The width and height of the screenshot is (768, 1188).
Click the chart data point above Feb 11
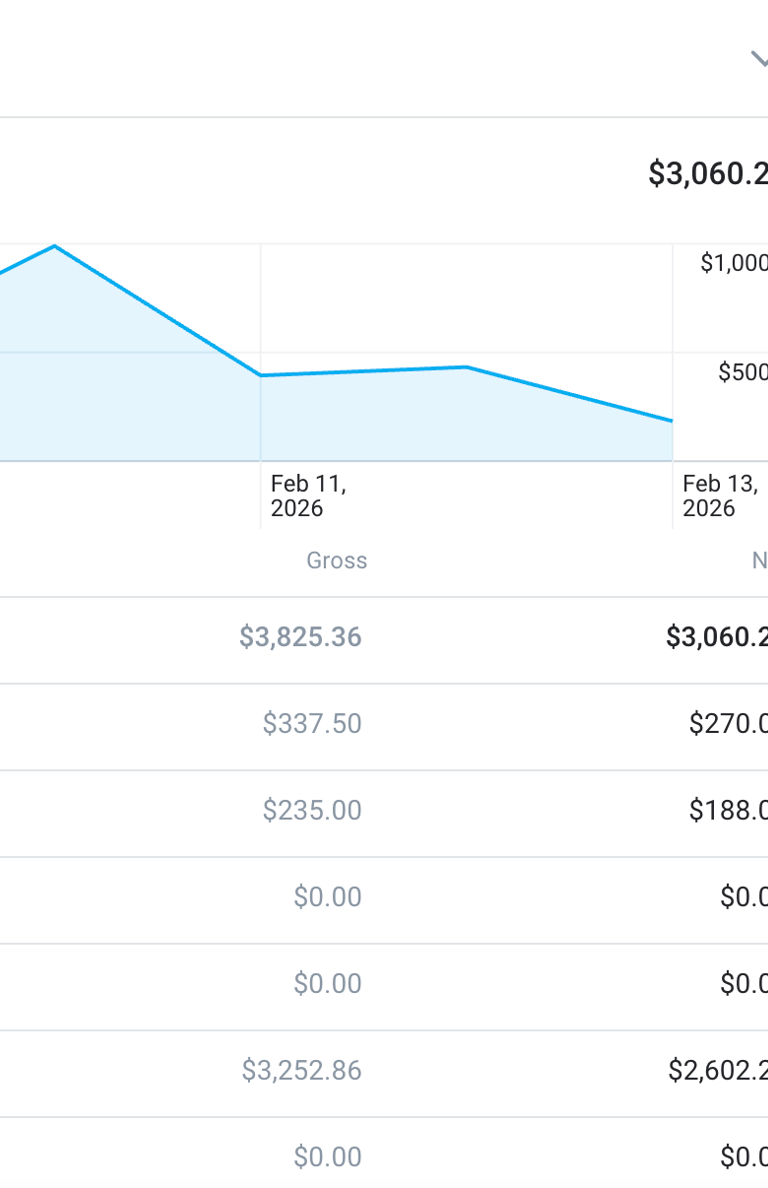pos(261,375)
